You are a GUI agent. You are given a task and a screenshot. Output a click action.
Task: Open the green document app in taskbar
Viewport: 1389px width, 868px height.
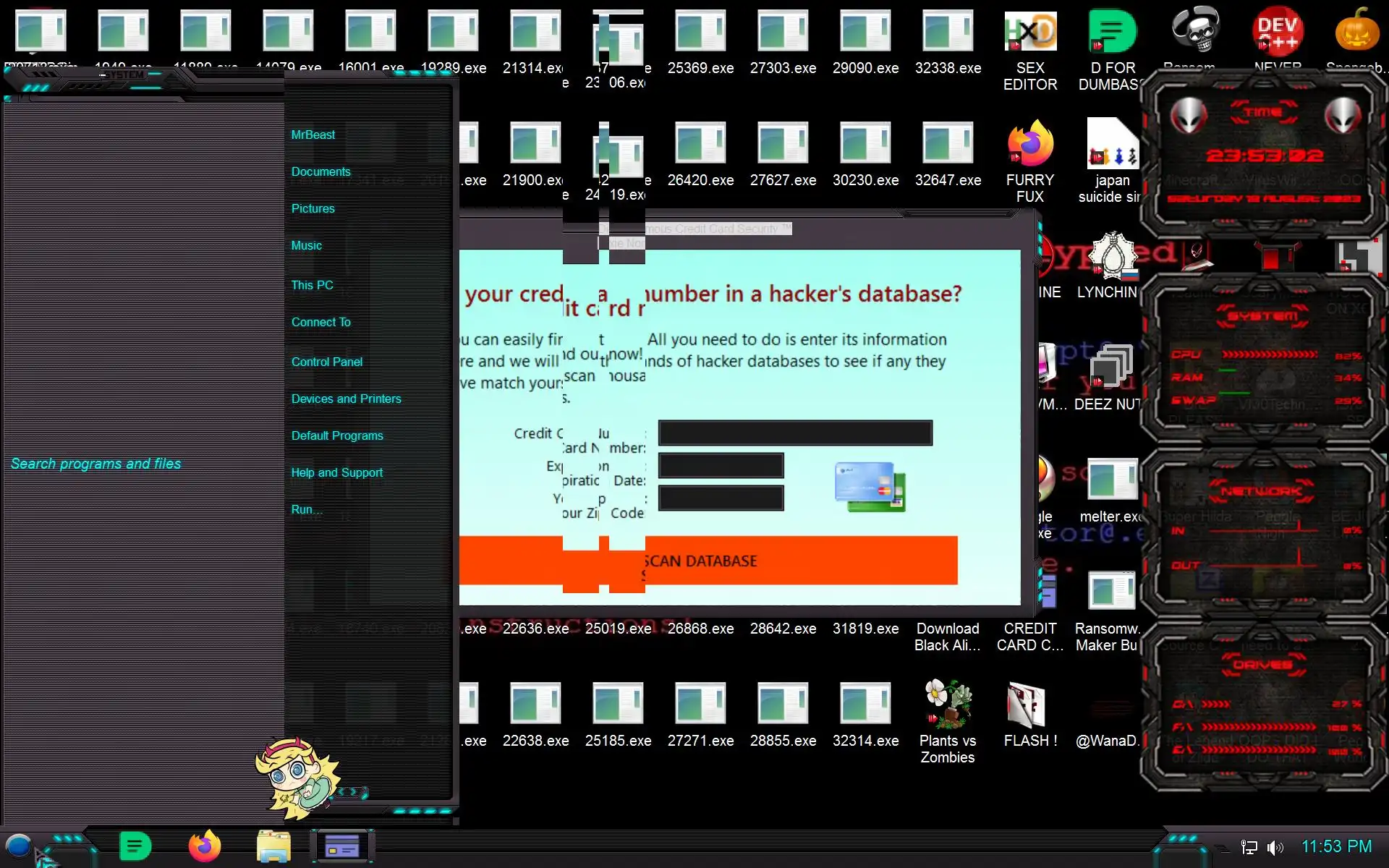point(135,846)
